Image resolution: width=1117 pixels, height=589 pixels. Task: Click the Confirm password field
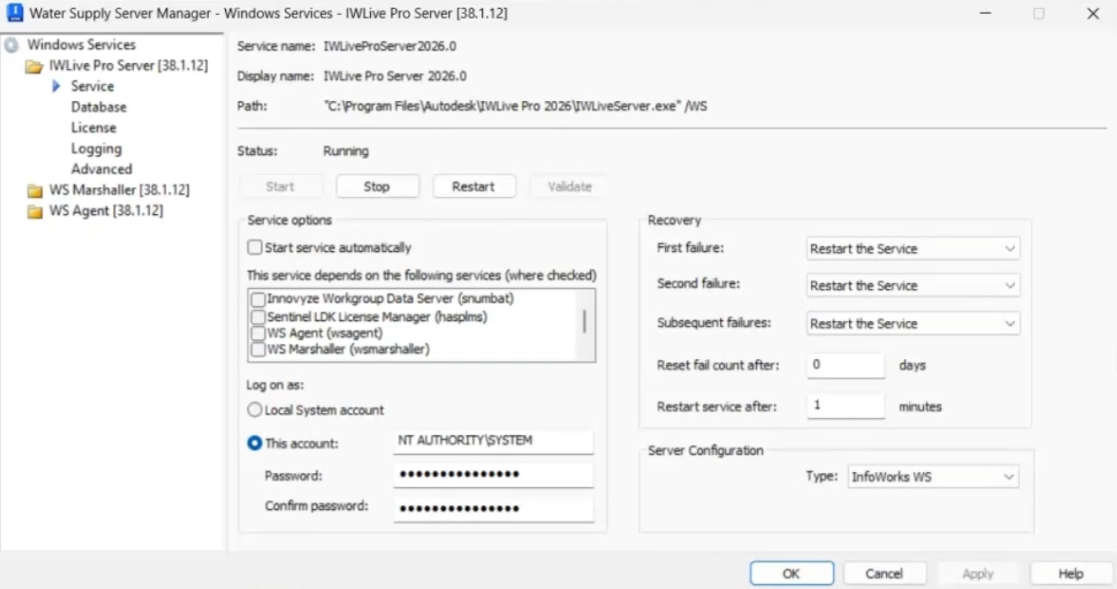(x=493, y=509)
